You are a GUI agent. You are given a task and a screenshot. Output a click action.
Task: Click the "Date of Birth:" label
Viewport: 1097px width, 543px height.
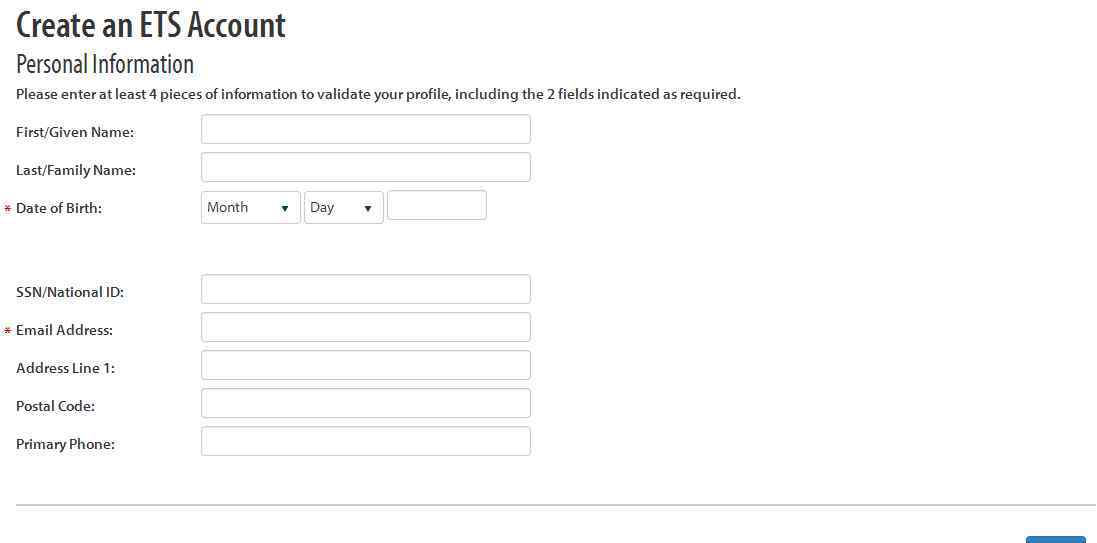59,208
